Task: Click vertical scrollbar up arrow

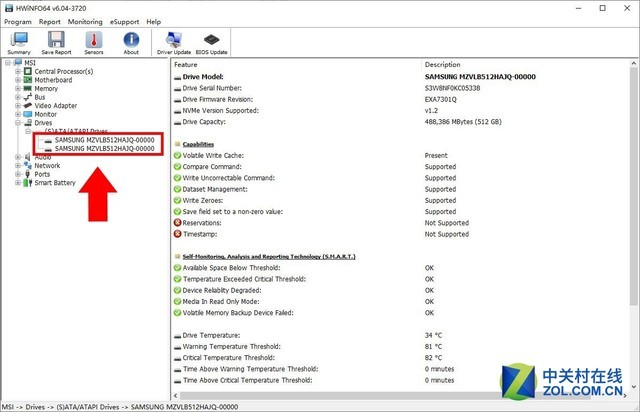Action: click(x=633, y=64)
